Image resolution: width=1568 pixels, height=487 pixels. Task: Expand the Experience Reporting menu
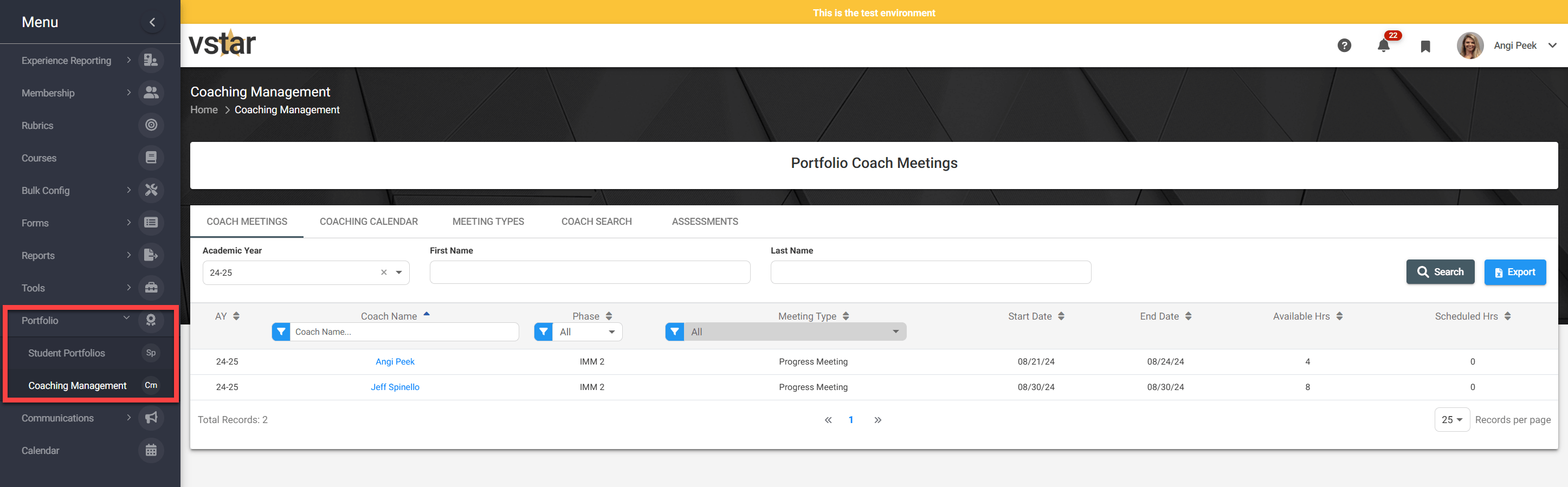pos(128,60)
